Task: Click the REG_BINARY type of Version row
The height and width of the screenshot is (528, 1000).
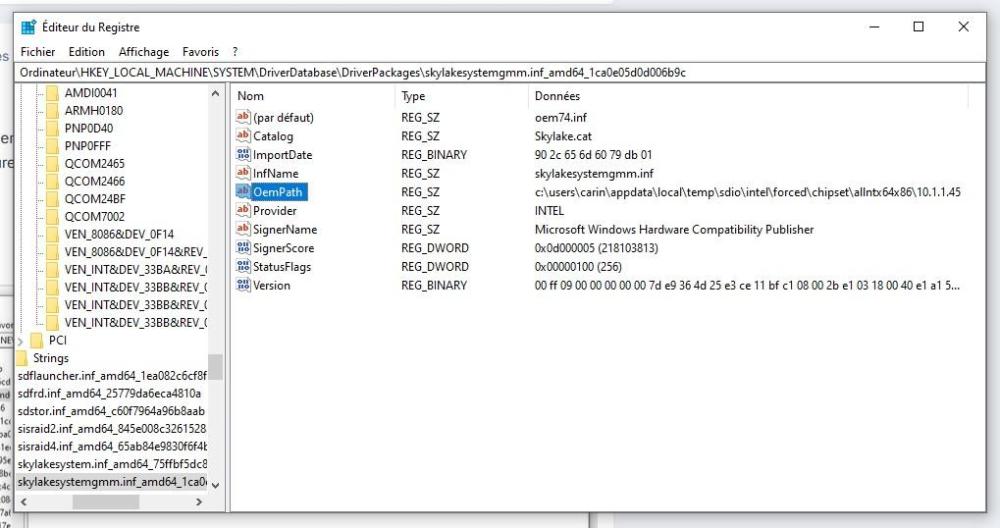Action: tap(434, 285)
